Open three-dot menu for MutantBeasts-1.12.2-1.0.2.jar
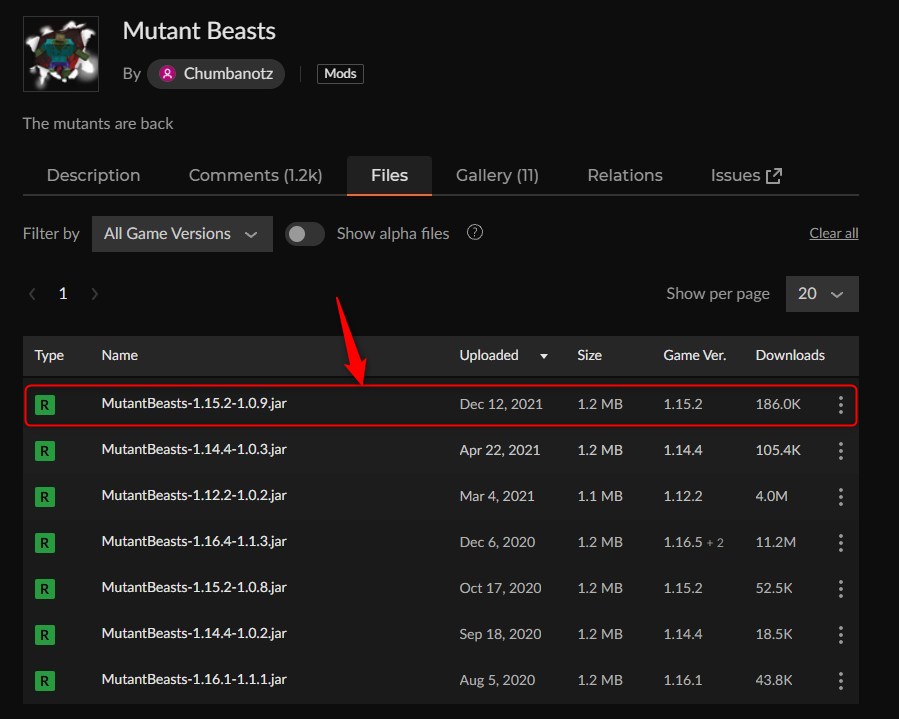899x719 pixels. tap(840, 497)
